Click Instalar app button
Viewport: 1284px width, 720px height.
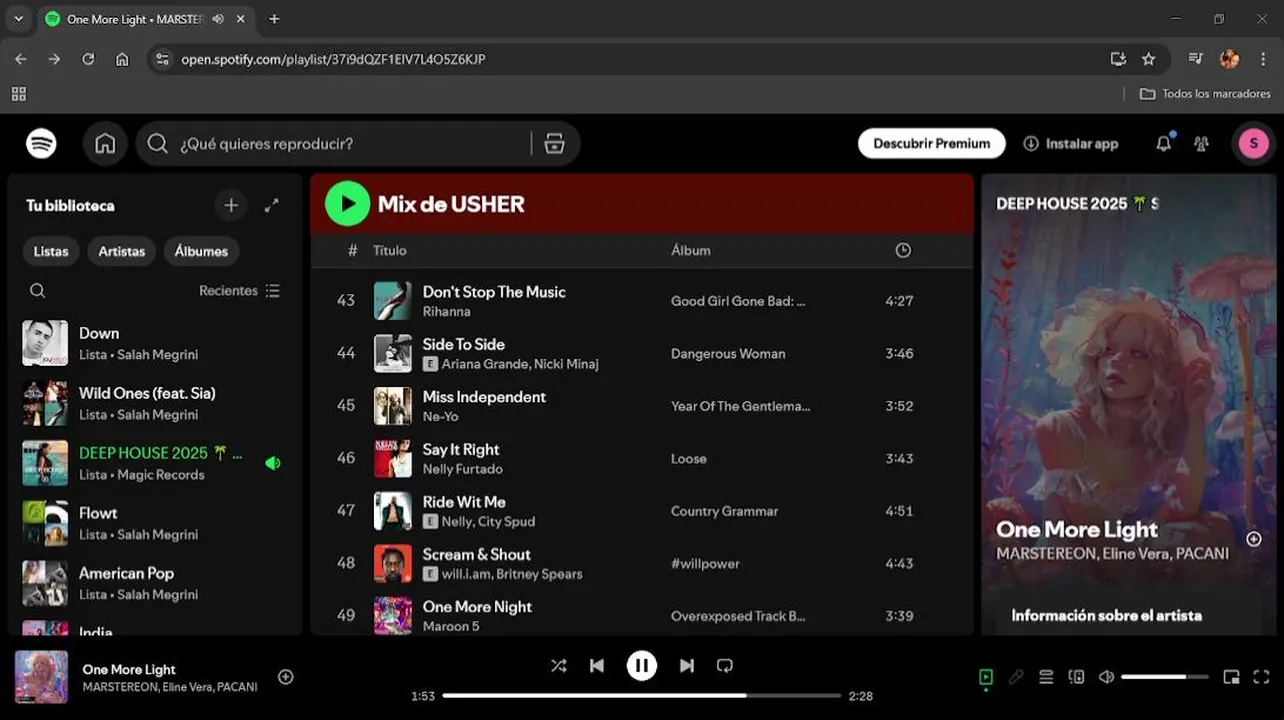tap(1071, 144)
